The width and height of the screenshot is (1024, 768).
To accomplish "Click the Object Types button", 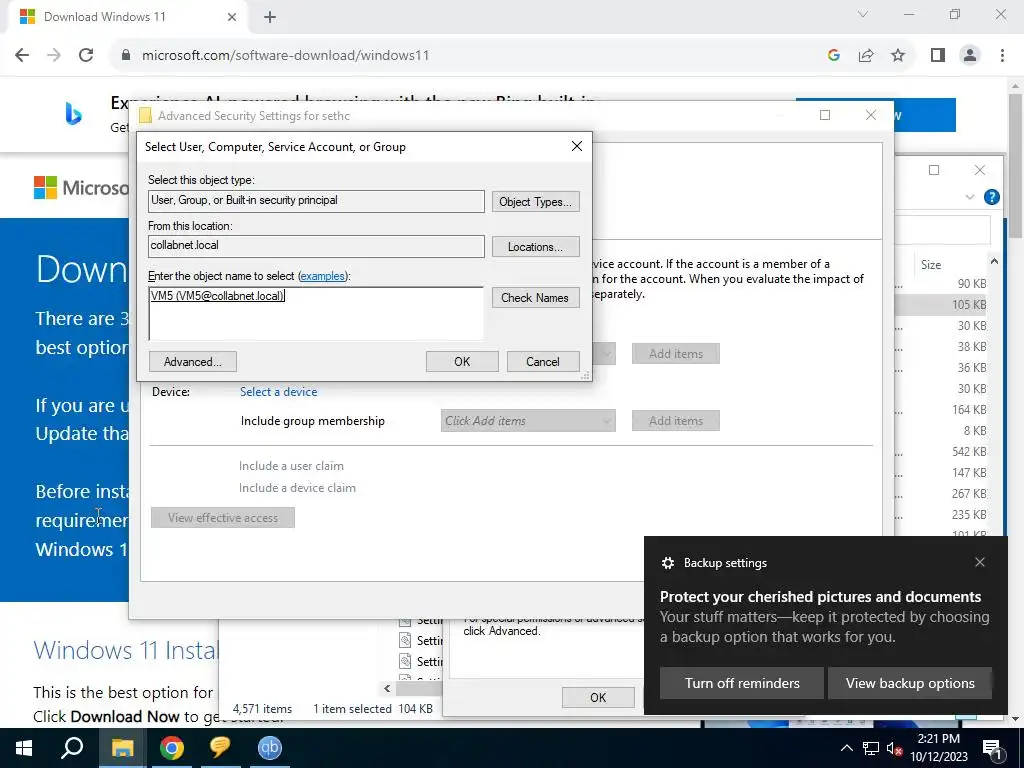I will pos(536,202).
